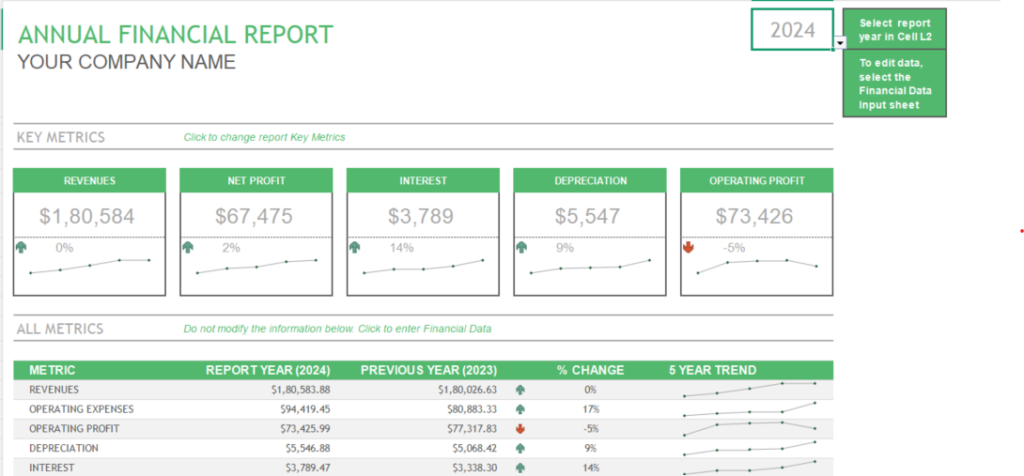Click the ALL METRICS section heading
1024x476 pixels.
coord(60,328)
